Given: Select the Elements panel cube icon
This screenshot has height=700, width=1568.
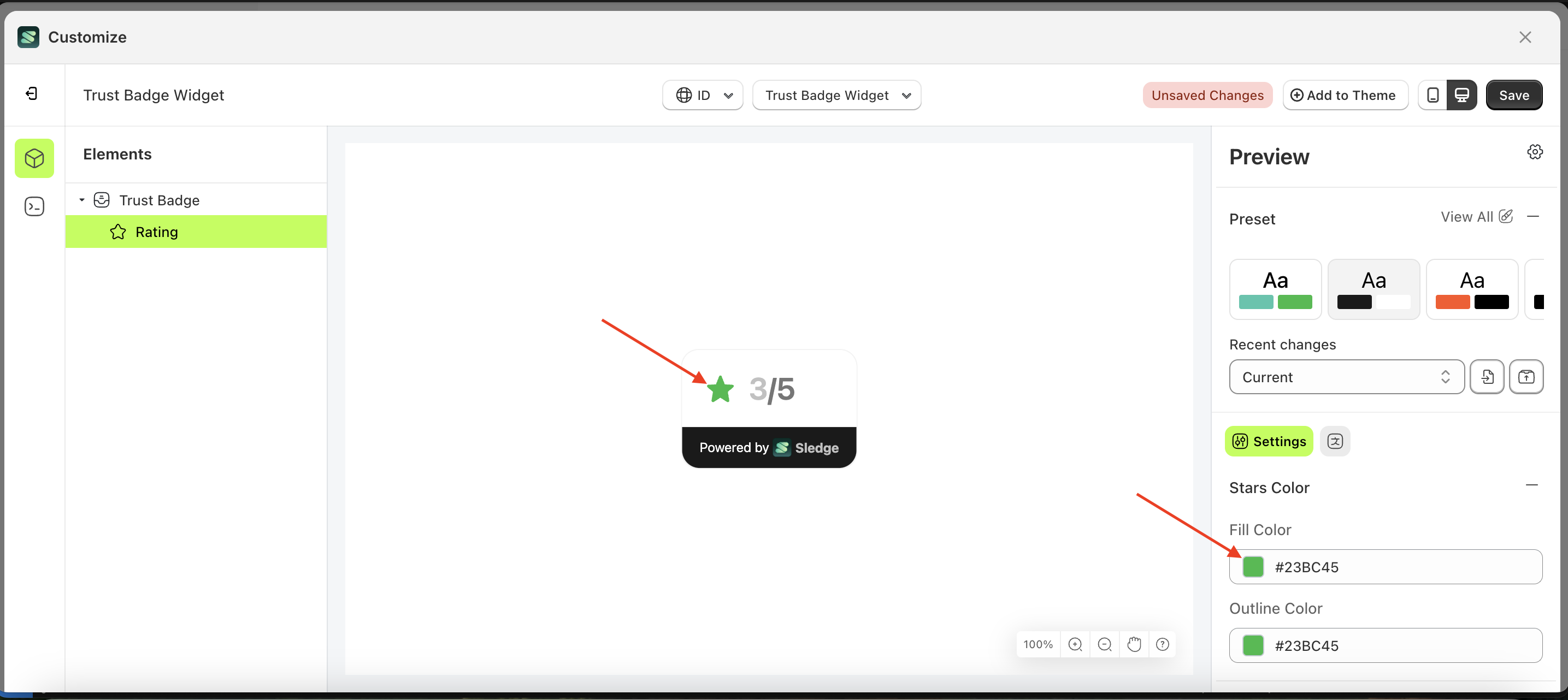Looking at the screenshot, I should [34, 158].
